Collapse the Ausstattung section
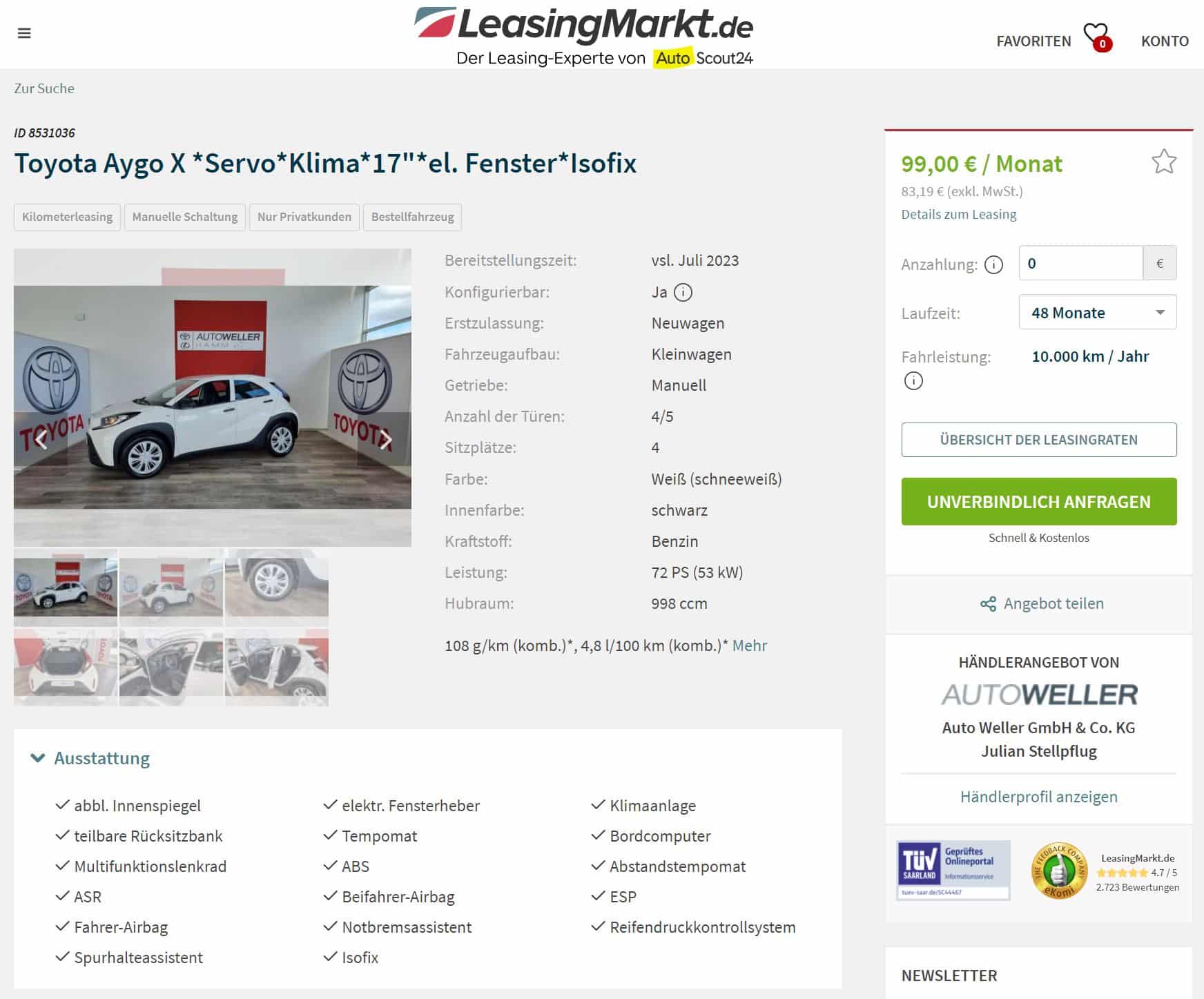Screen dimensions: 1204x999 coord(90,758)
